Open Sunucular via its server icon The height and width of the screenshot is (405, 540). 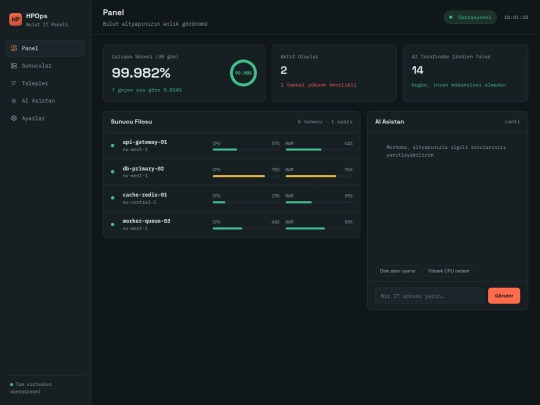[14, 66]
